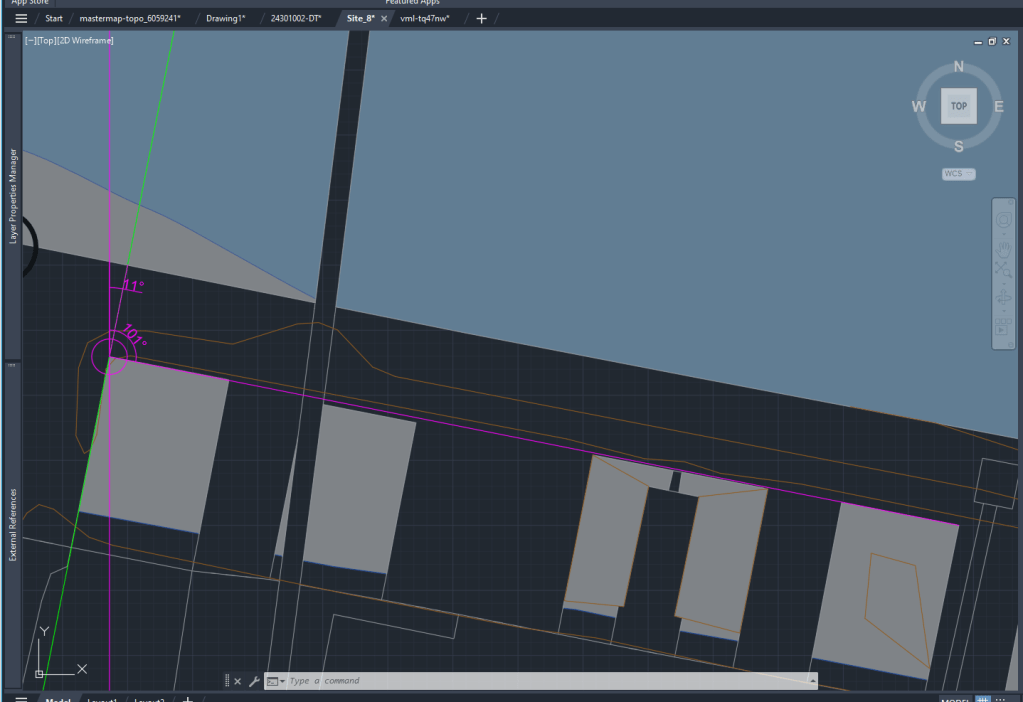
Task: Close the command line window
Action: (x=238, y=681)
